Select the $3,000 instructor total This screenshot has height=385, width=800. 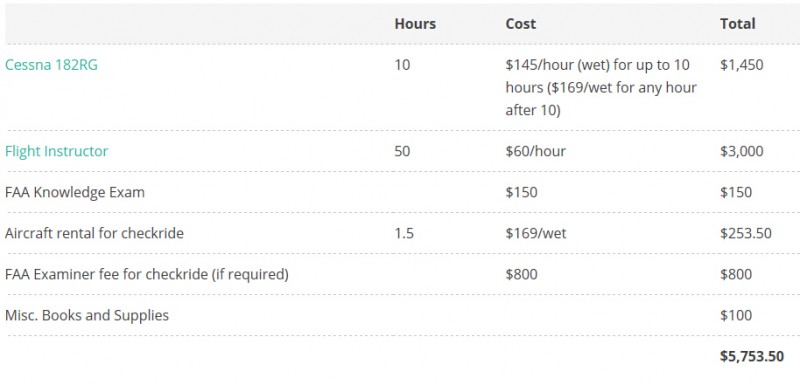[741, 151]
